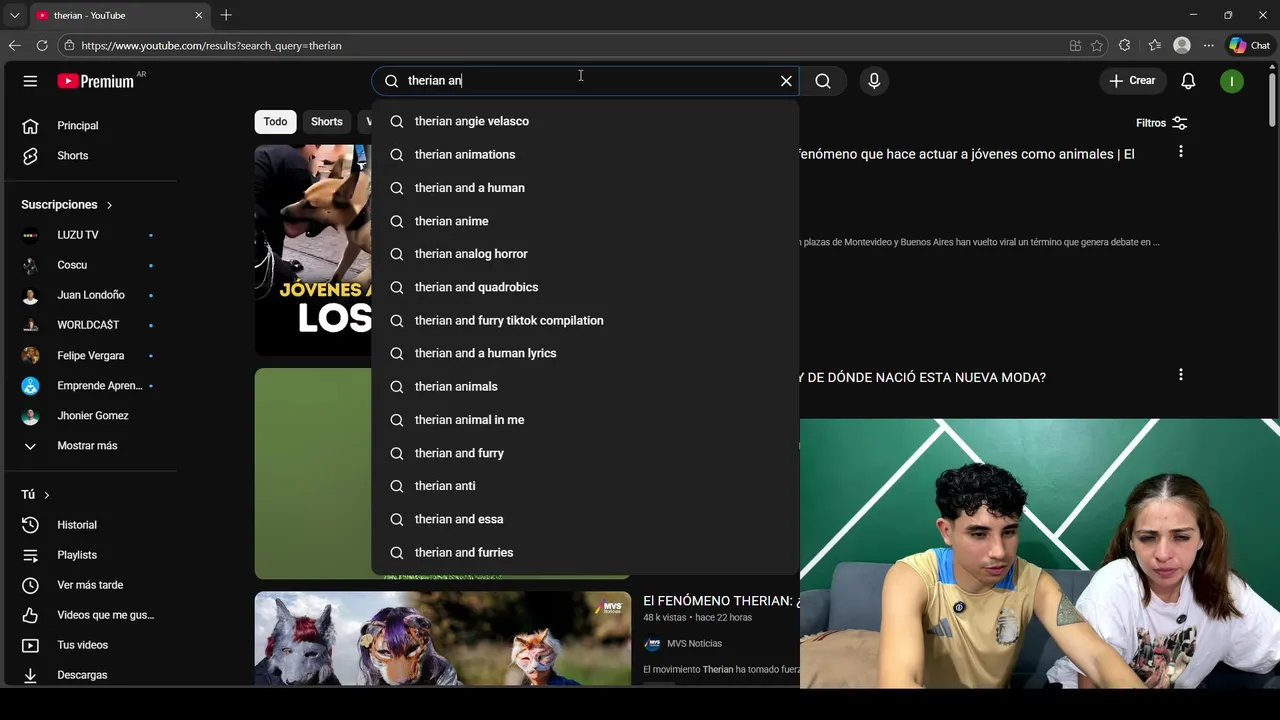1280x720 pixels.
Task: Open MVS Noticias channel link
Action: 694,644
